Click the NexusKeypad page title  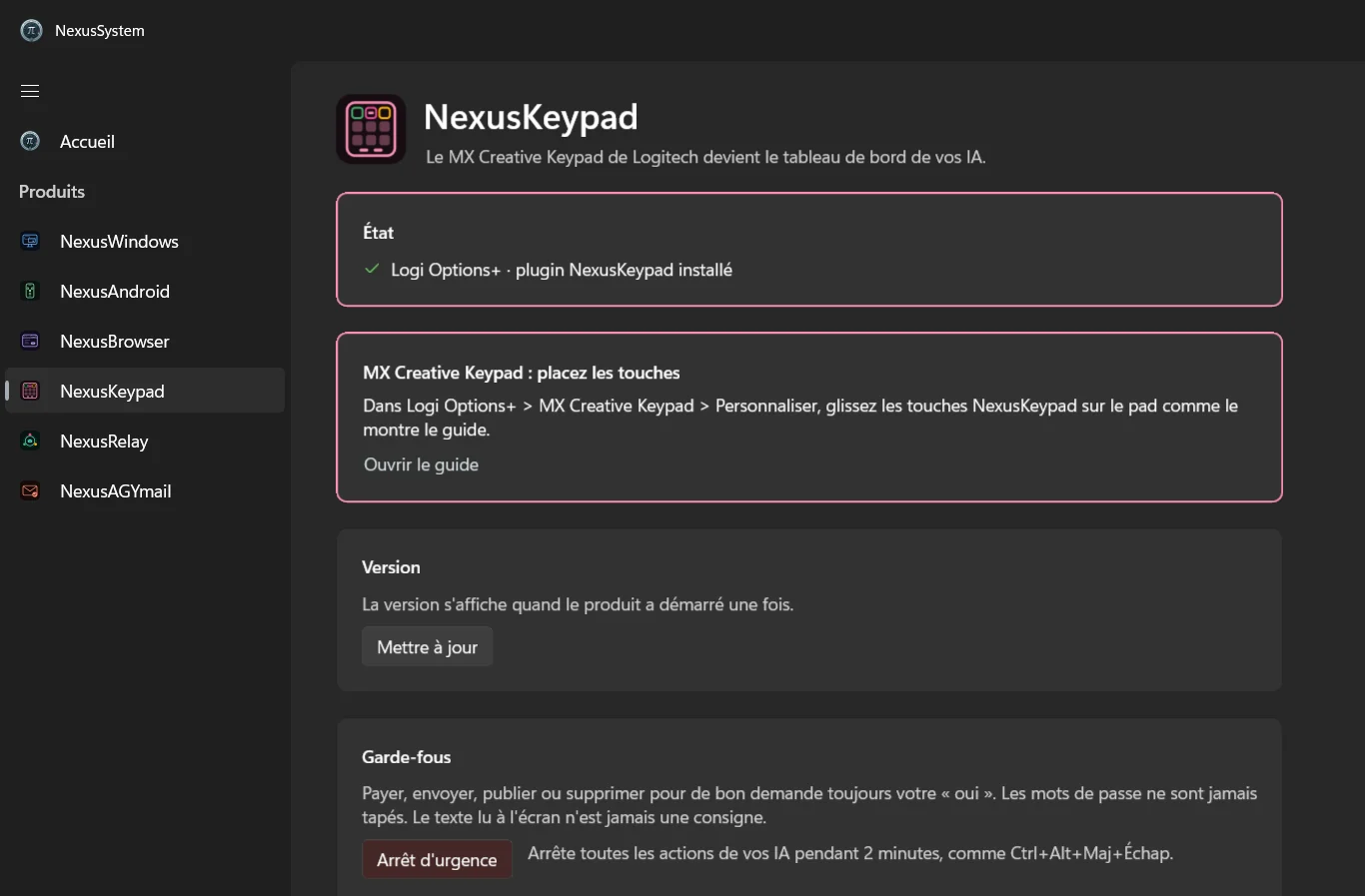tap(531, 117)
